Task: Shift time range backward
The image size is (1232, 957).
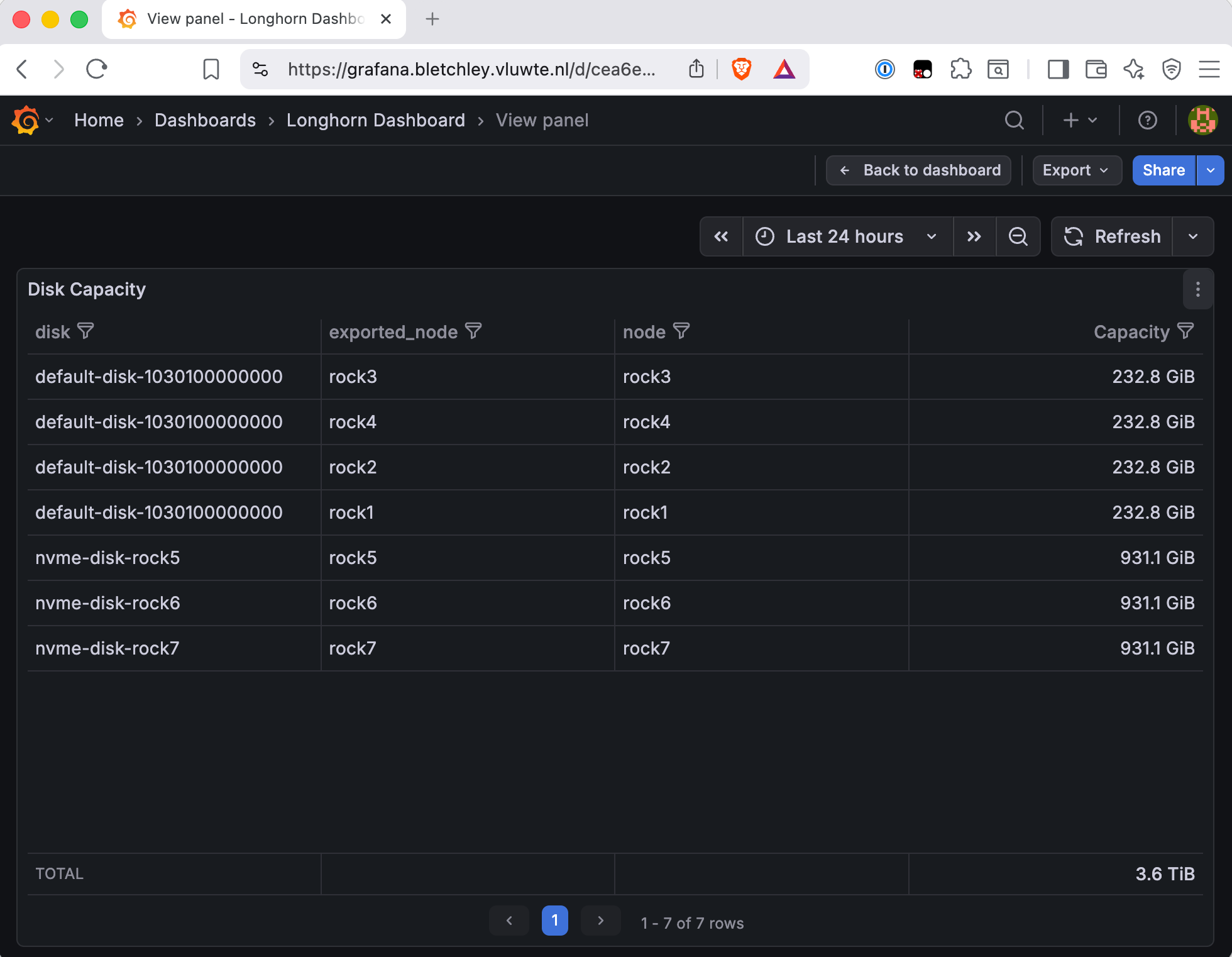Action: [x=722, y=236]
